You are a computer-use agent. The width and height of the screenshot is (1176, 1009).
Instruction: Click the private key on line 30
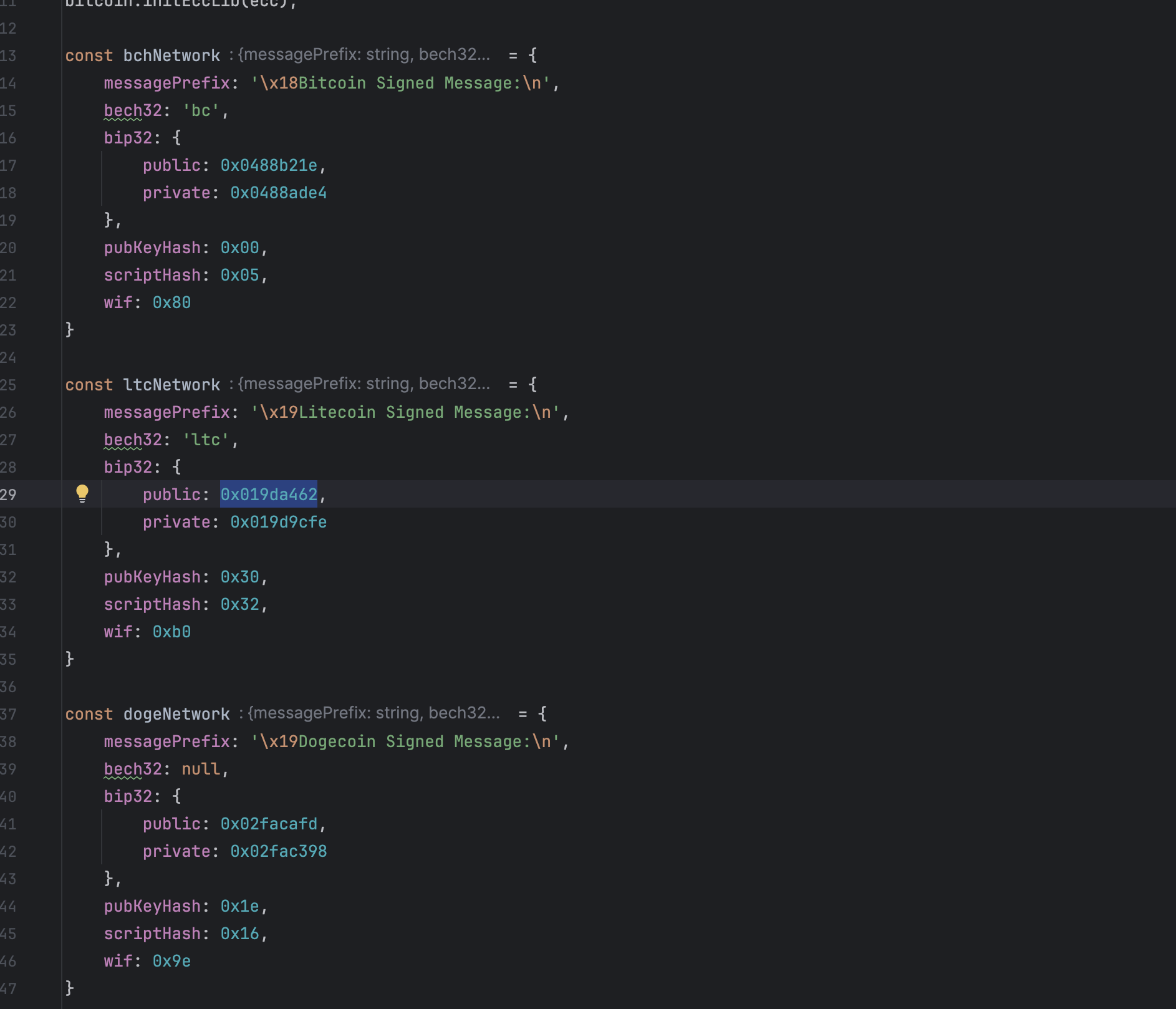tap(176, 522)
